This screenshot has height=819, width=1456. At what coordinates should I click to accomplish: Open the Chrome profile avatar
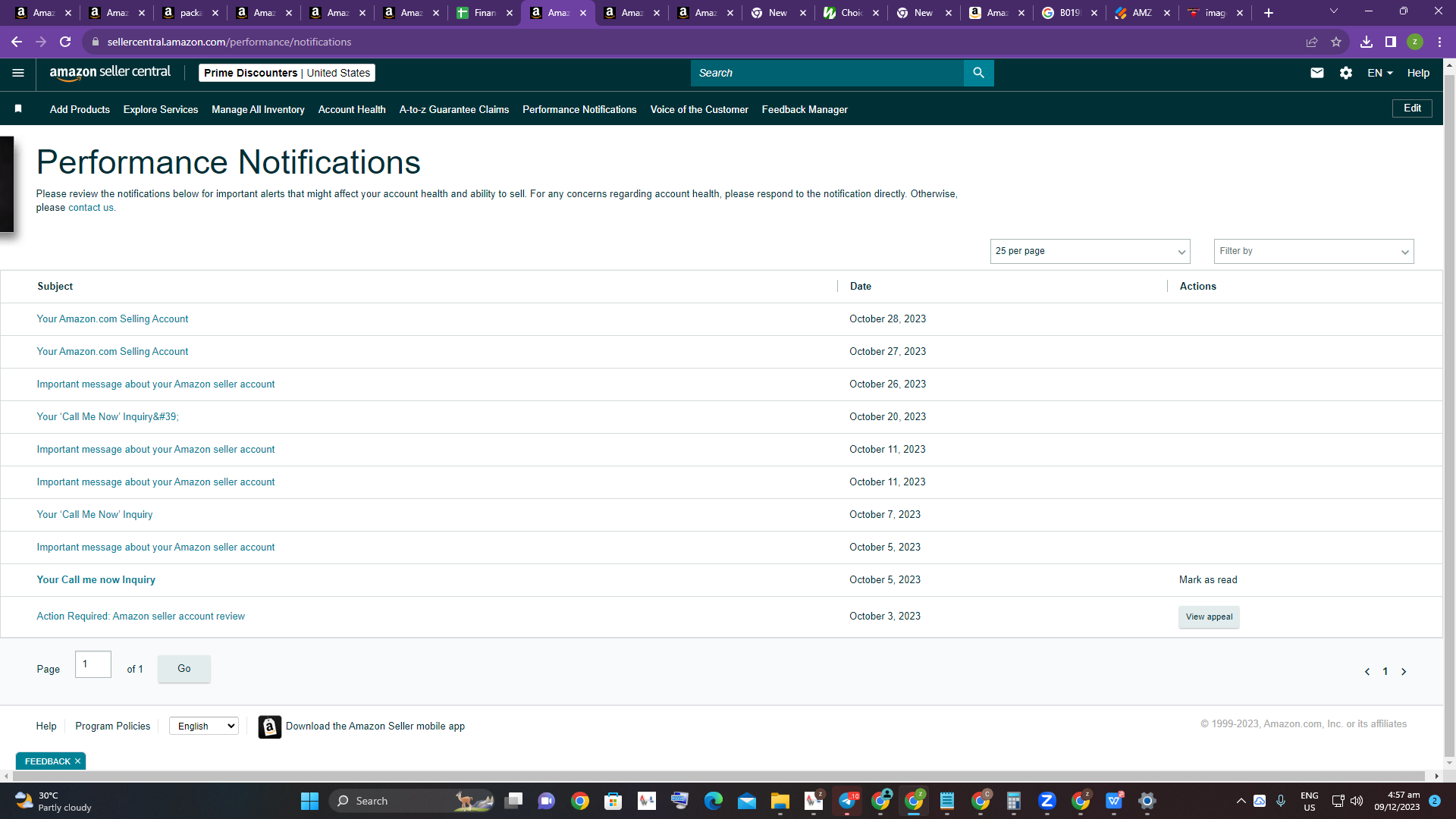click(1415, 42)
